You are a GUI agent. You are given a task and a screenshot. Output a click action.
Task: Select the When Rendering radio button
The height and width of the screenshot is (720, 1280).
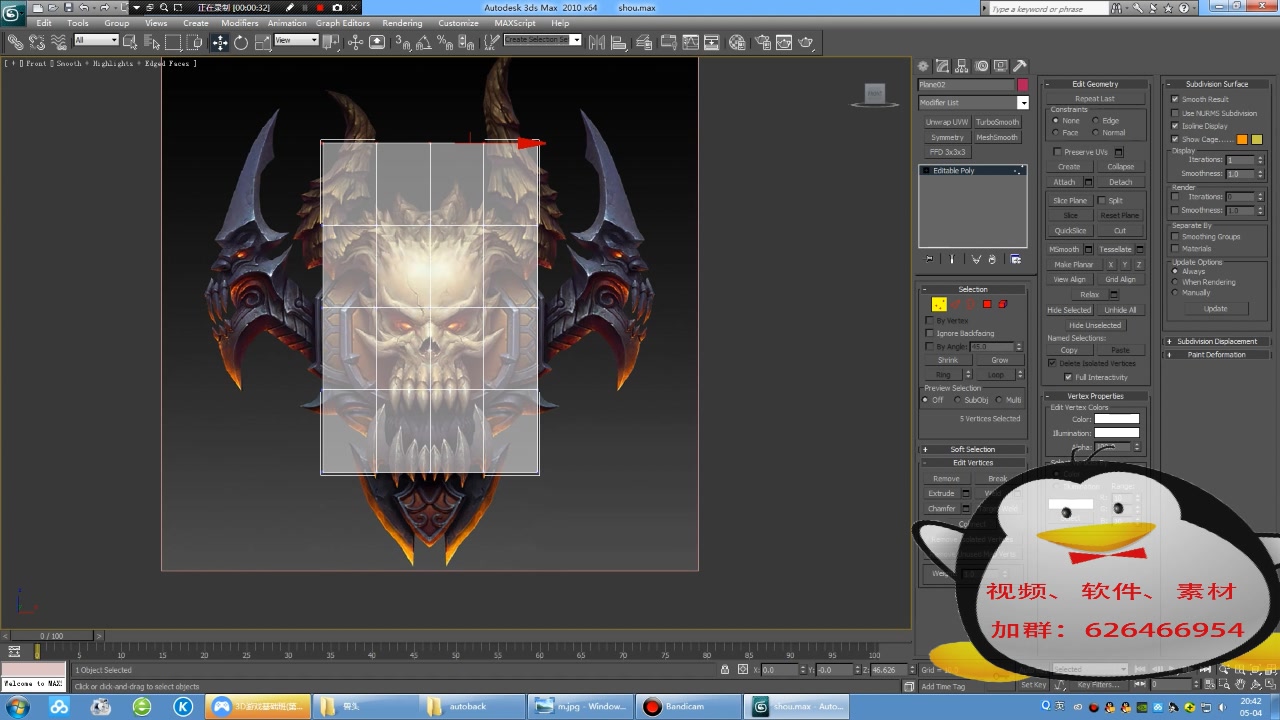(1176, 282)
